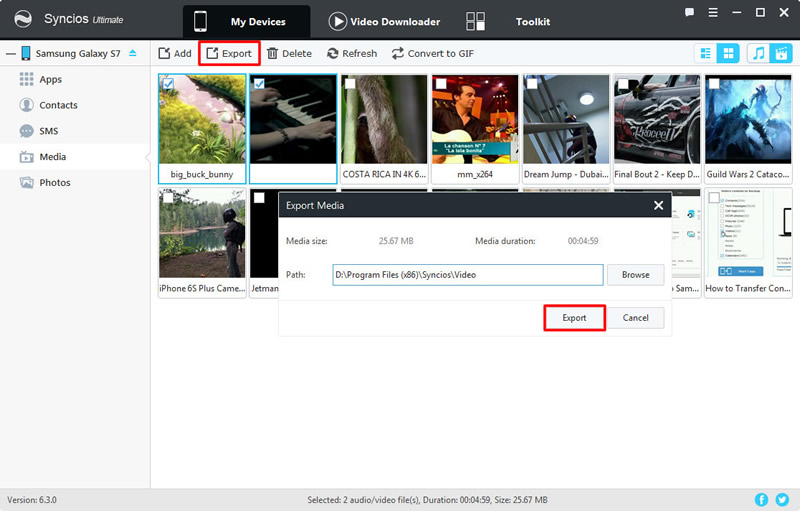Switch to list view icon
This screenshot has width=800, height=511.
coord(706,53)
